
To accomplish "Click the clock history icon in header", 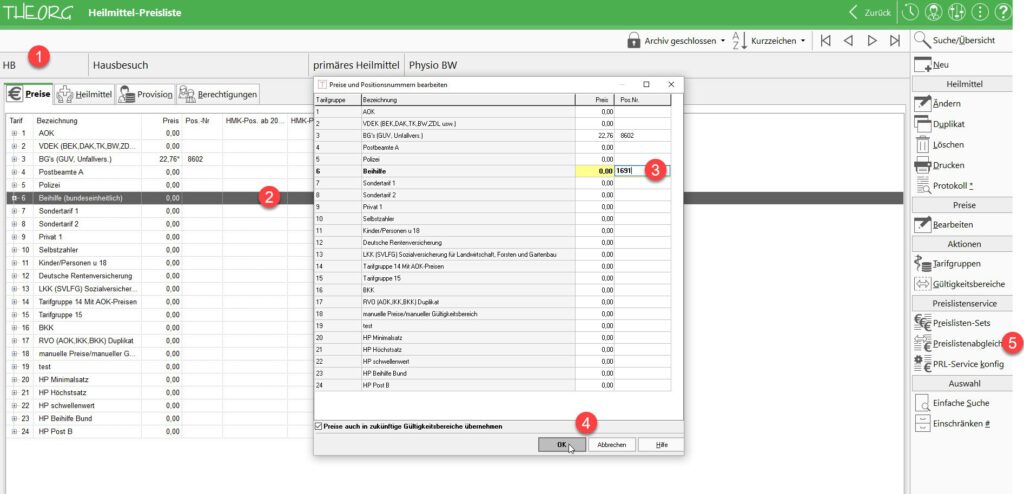I will tap(909, 12).
